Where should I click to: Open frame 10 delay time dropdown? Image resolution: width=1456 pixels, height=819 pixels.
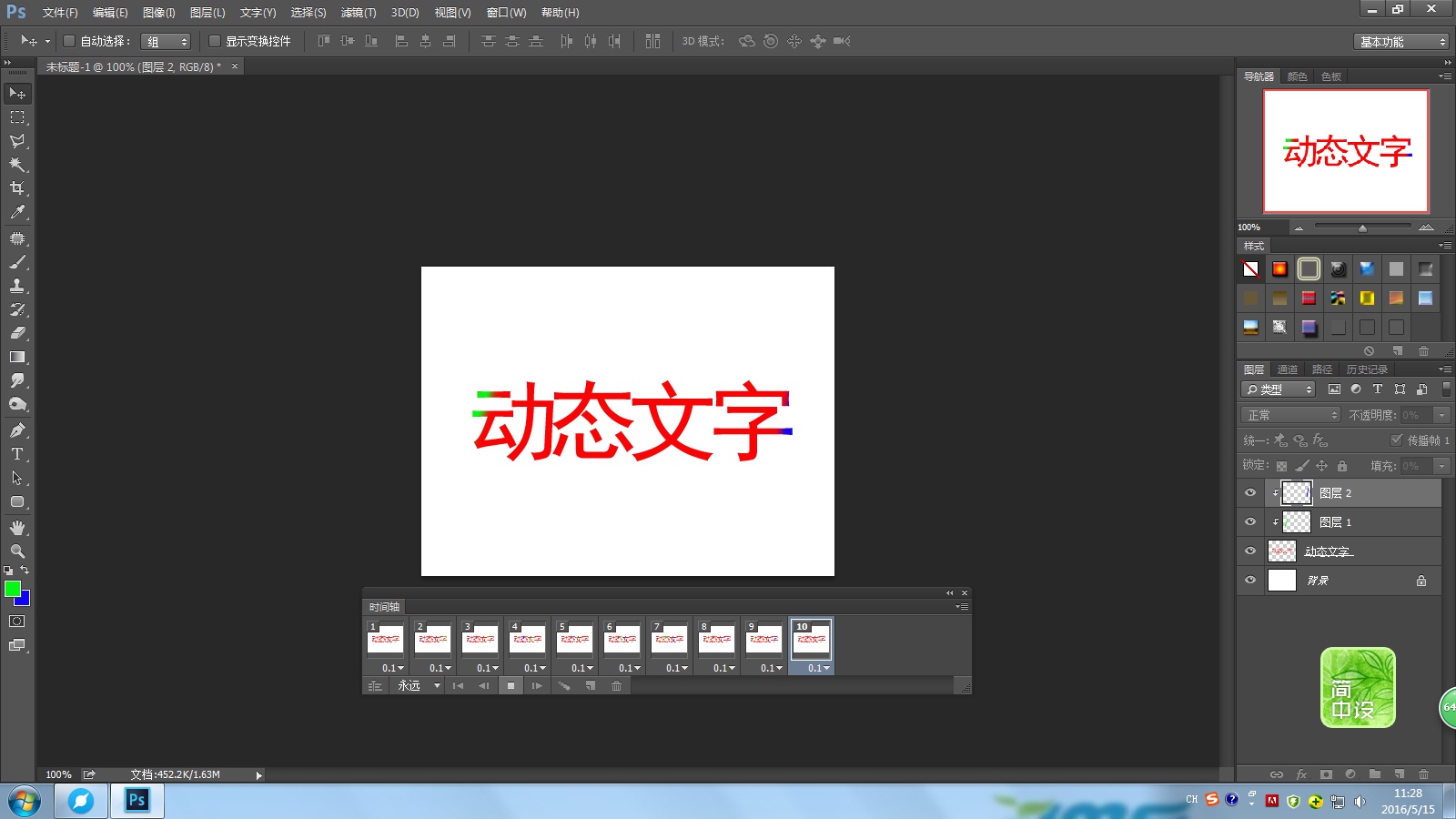pyautogui.click(x=819, y=668)
